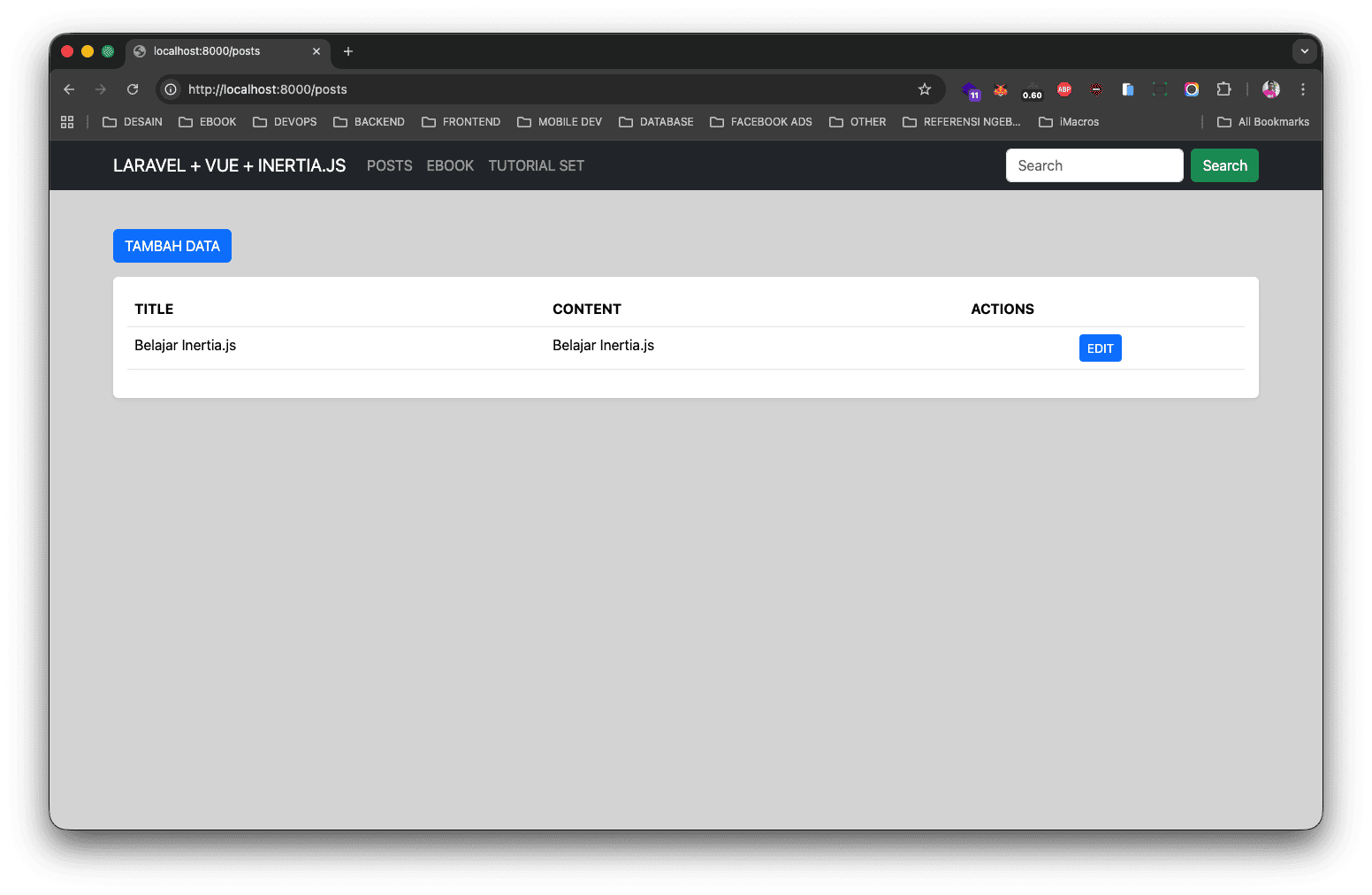Bookmark this page with the star icon
This screenshot has height=895, width=1372.
click(924, 89)
